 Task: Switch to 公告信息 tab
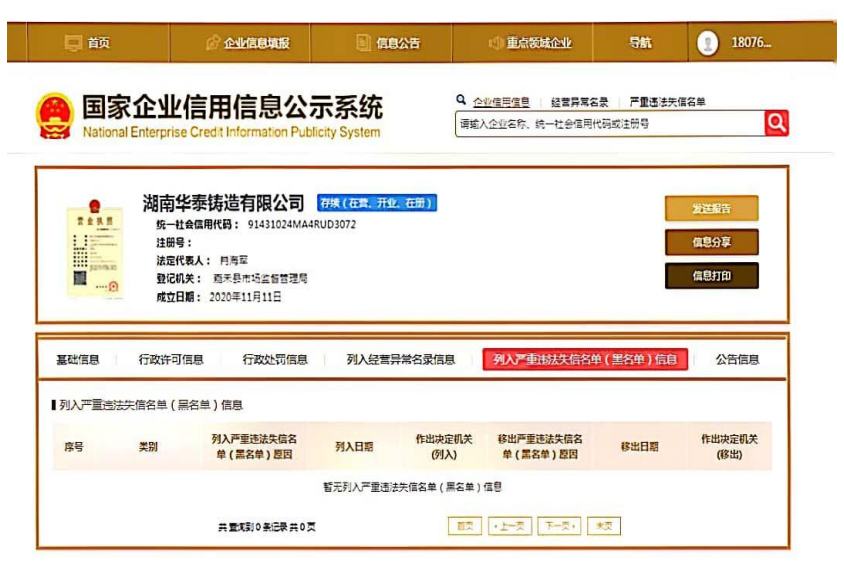point(737,360)
